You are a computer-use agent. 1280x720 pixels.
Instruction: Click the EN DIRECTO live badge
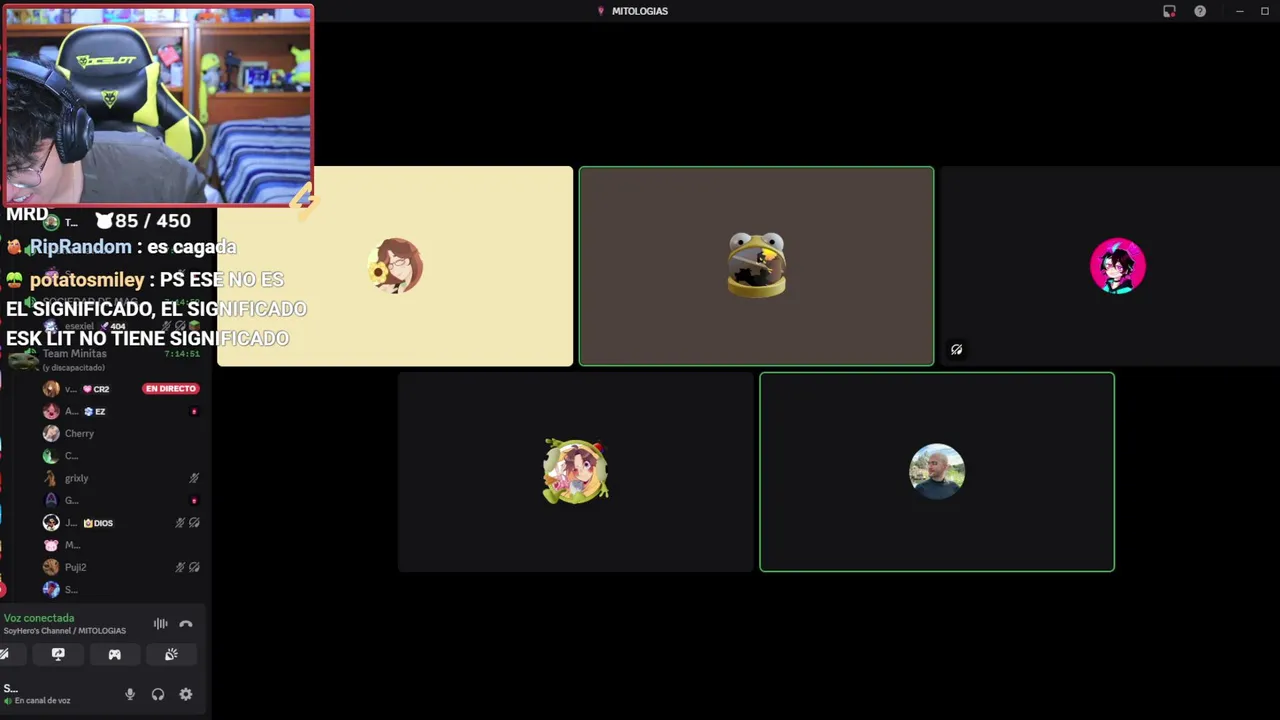click(171, 389)
